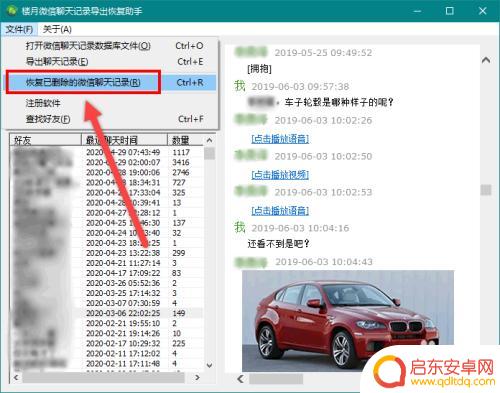The image size is (500, 393).
Task: Click chat pane scroll up arrow
Action: [486, 60]
